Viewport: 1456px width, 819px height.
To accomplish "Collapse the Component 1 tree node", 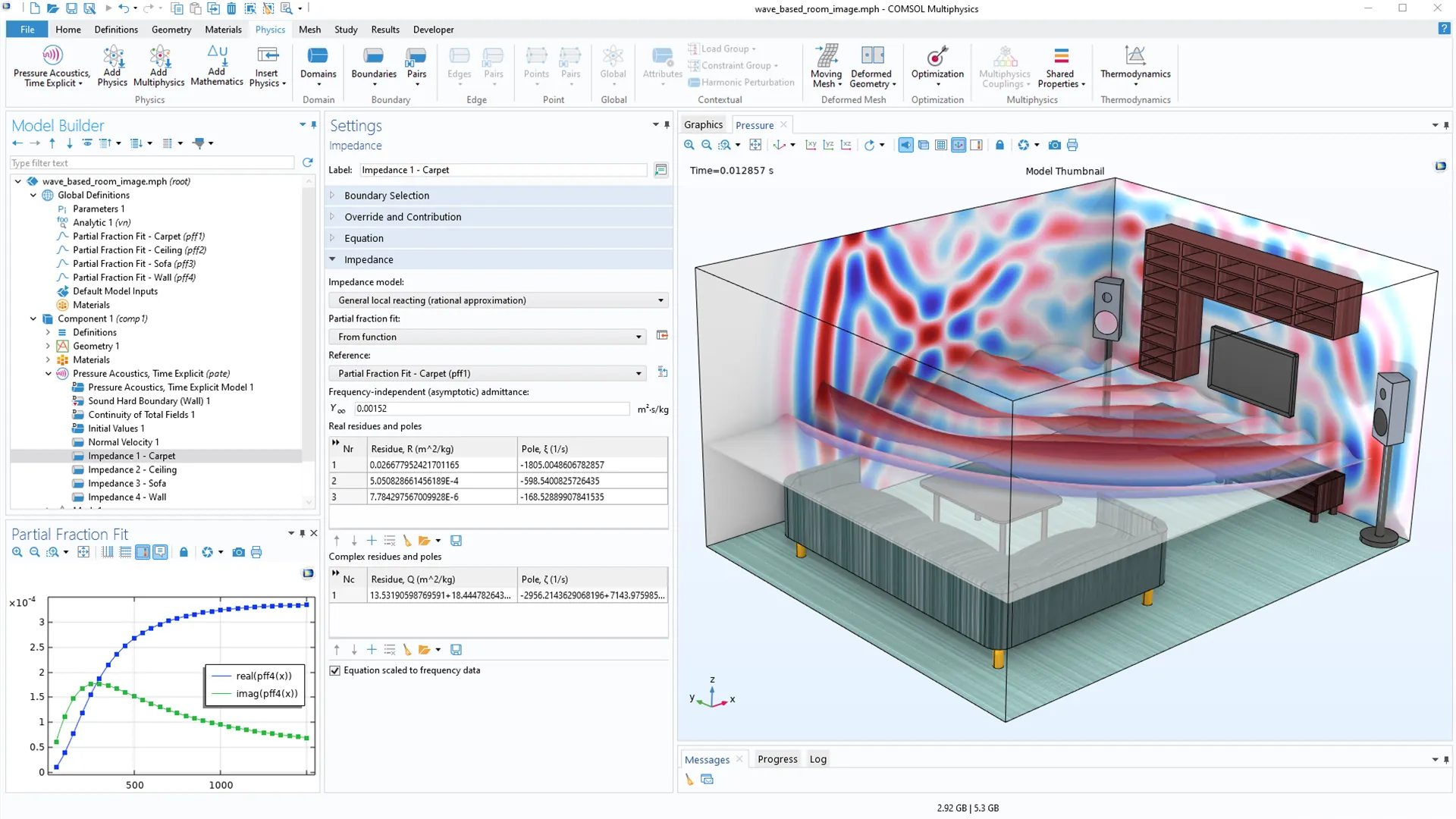I will [33, 318].
